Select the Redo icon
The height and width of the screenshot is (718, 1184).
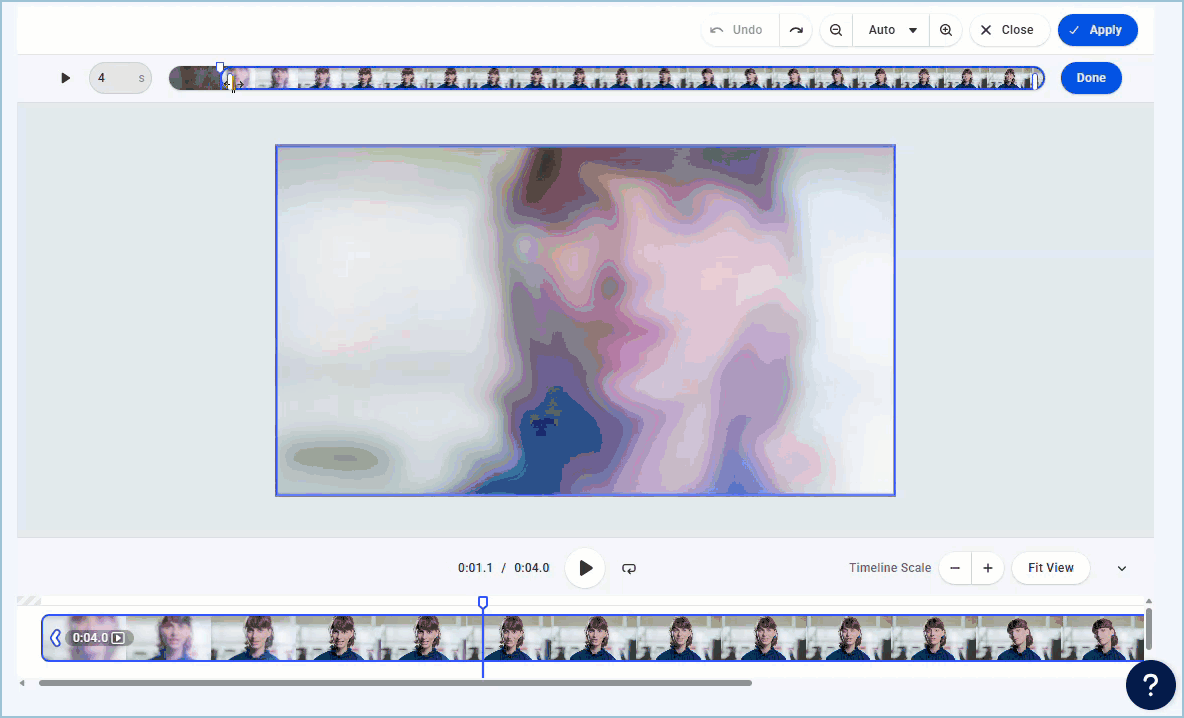pos(795,30)
